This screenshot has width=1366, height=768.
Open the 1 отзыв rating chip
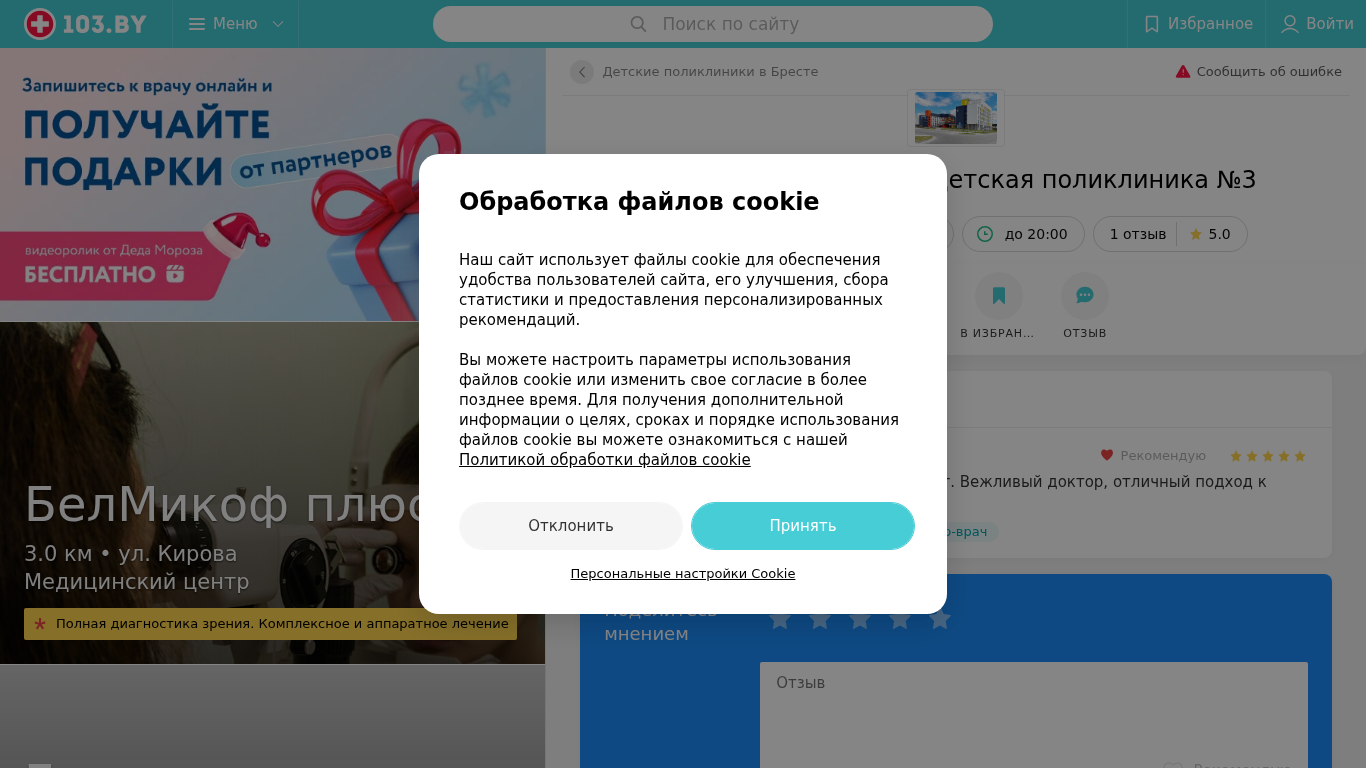pyautogui.click(x=1170, y=234)
